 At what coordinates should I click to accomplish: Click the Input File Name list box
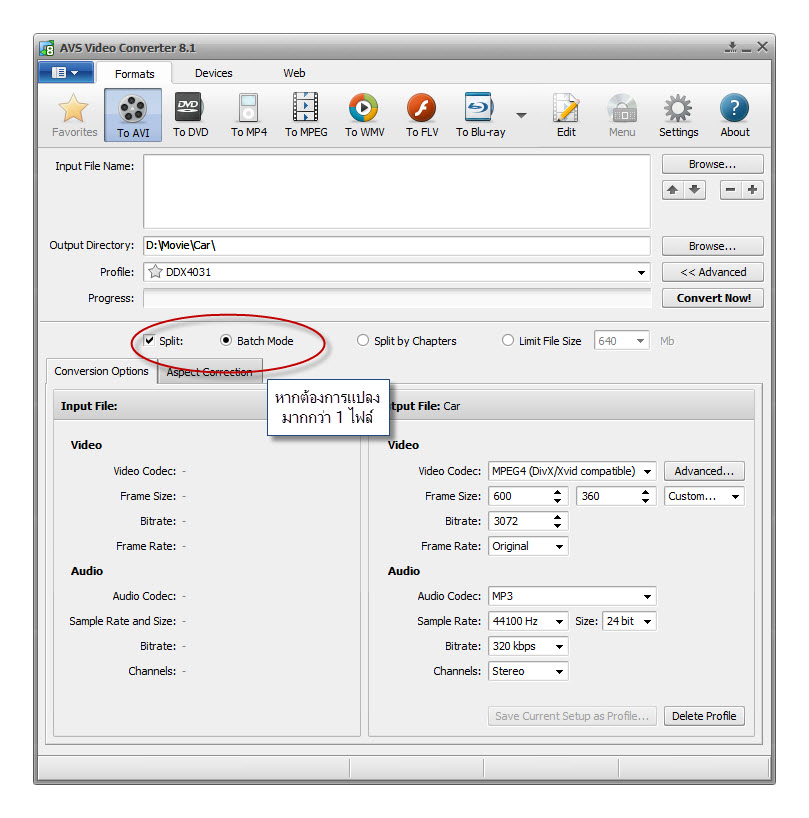(x=397, y=191)
